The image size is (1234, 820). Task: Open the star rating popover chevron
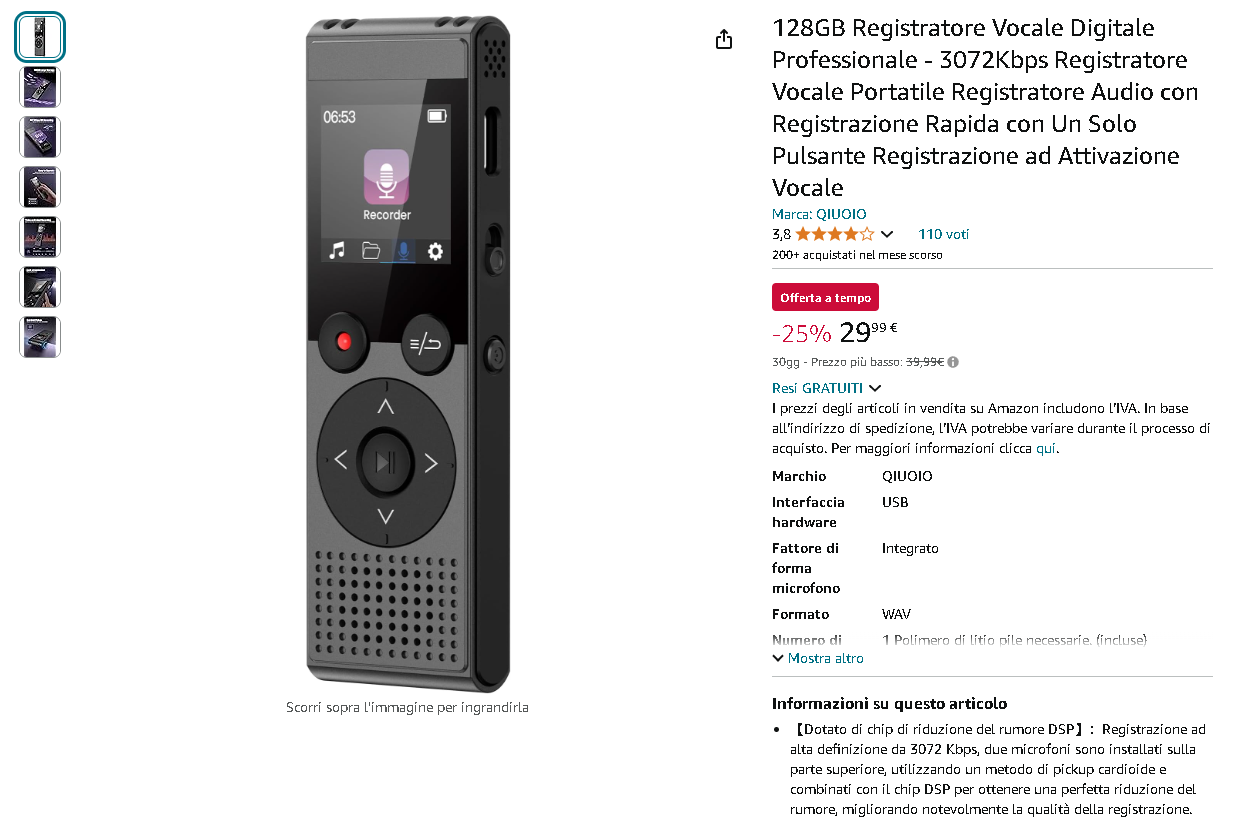886,235
